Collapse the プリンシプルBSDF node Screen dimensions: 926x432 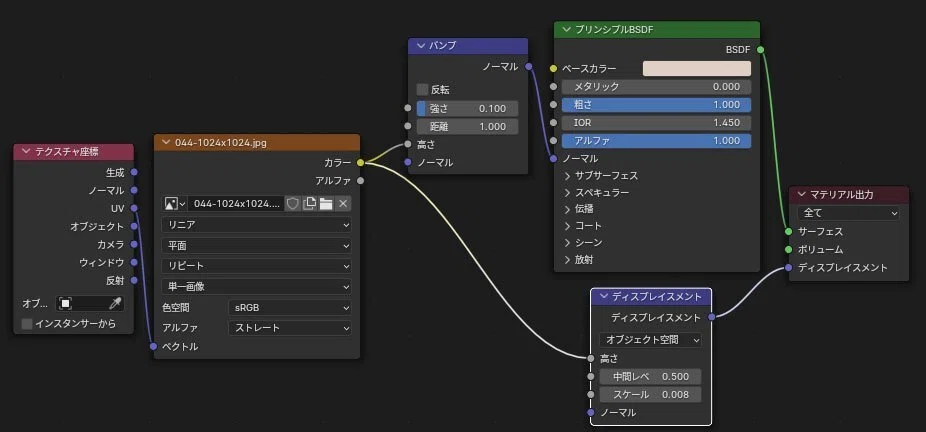(567, 30)
